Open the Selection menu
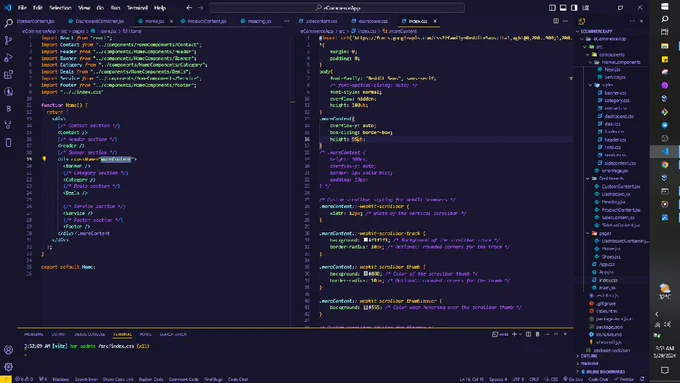 [x=60, y=7]
